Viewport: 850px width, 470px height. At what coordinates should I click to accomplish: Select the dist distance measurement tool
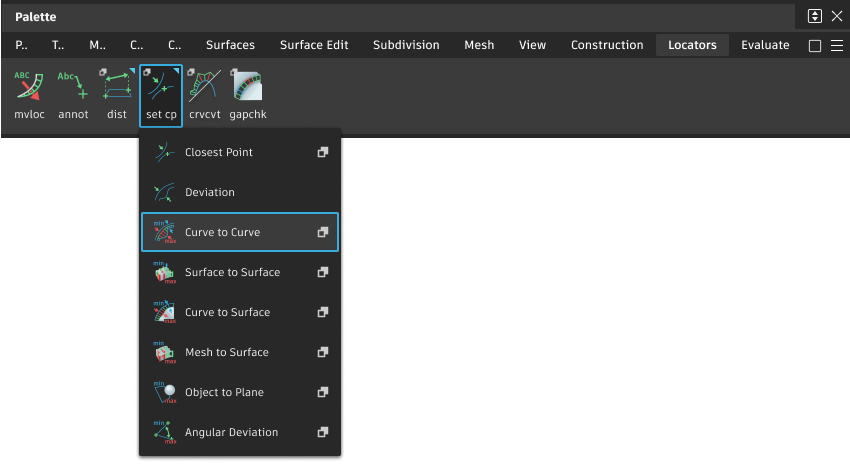coord(117,88)
